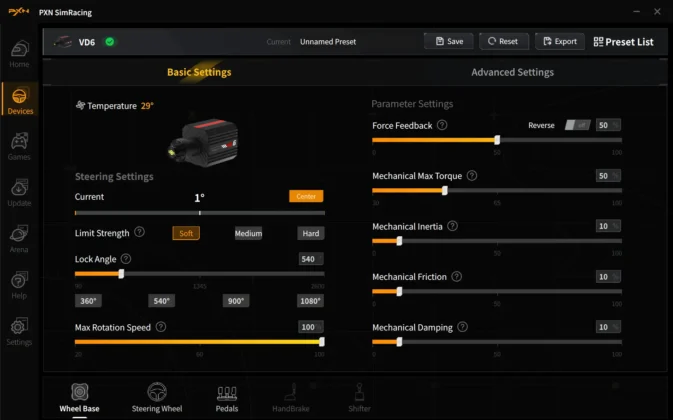Open the Settings gear in sidebar
Viewport: 673px width, 420px height.
point(19,326)
